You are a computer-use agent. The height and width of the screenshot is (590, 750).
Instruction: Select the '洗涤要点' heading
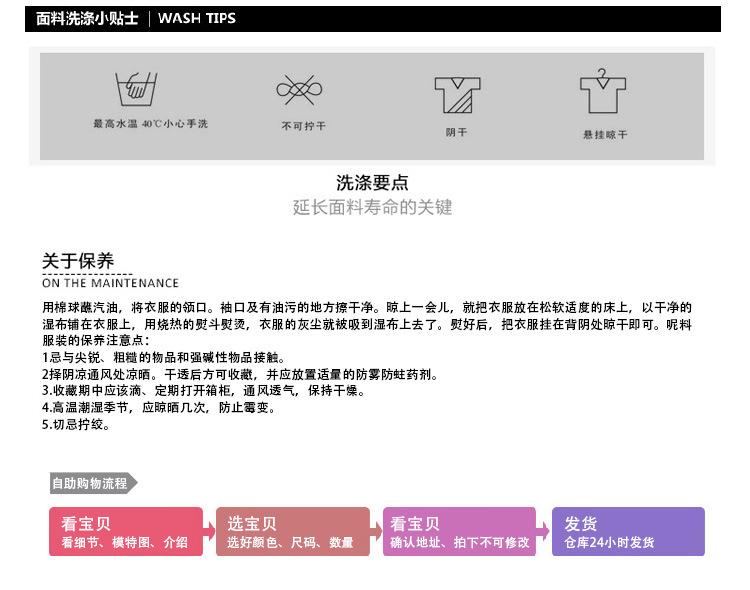click(372, 183)
